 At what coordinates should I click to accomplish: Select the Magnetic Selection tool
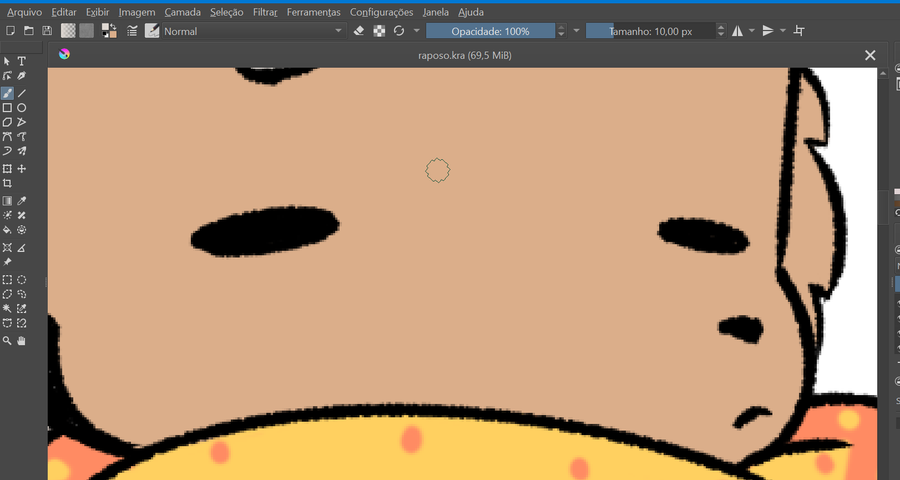(21, 323)
